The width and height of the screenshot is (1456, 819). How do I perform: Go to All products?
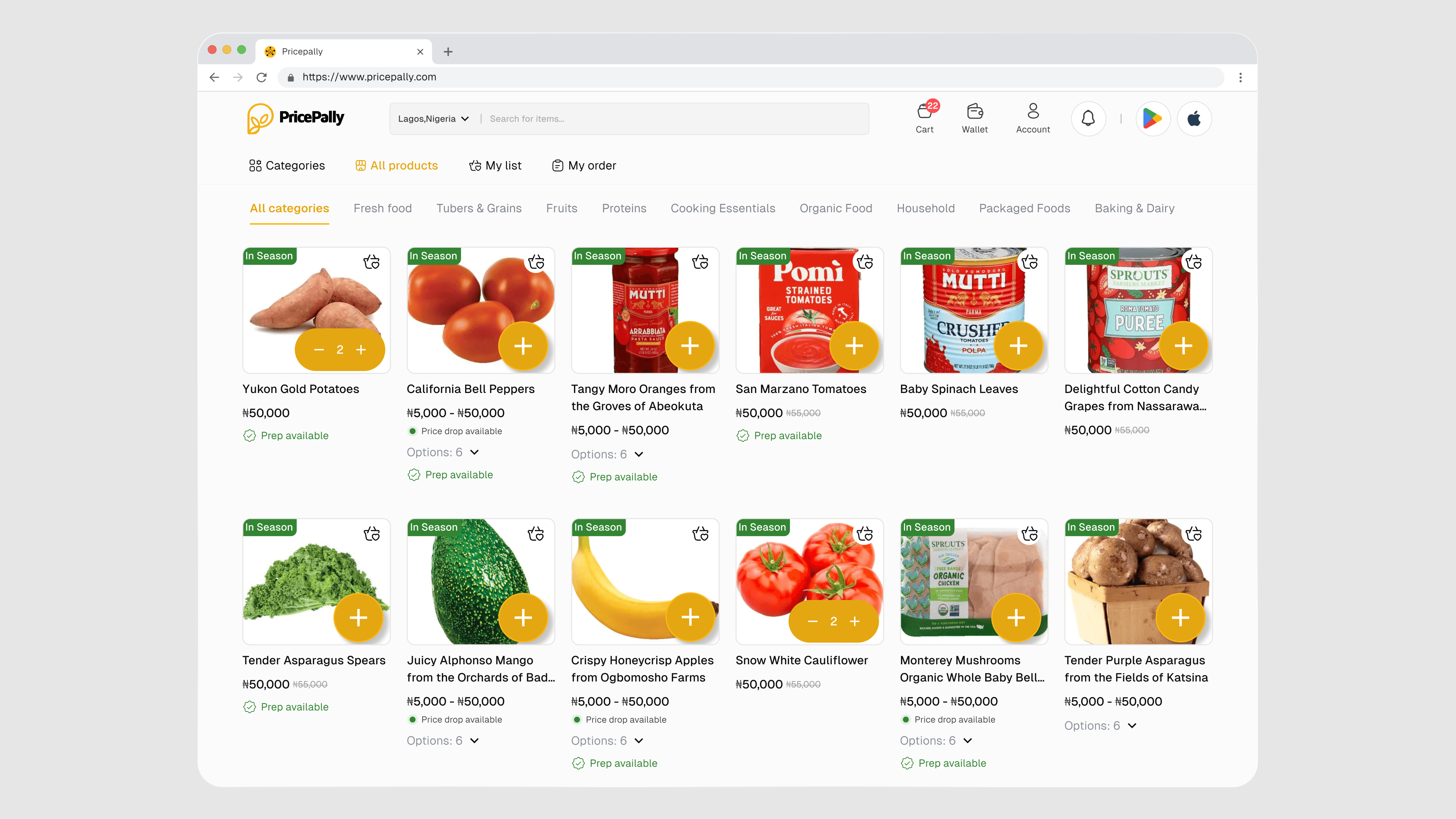pyautogui.click(x=396, y=165)
